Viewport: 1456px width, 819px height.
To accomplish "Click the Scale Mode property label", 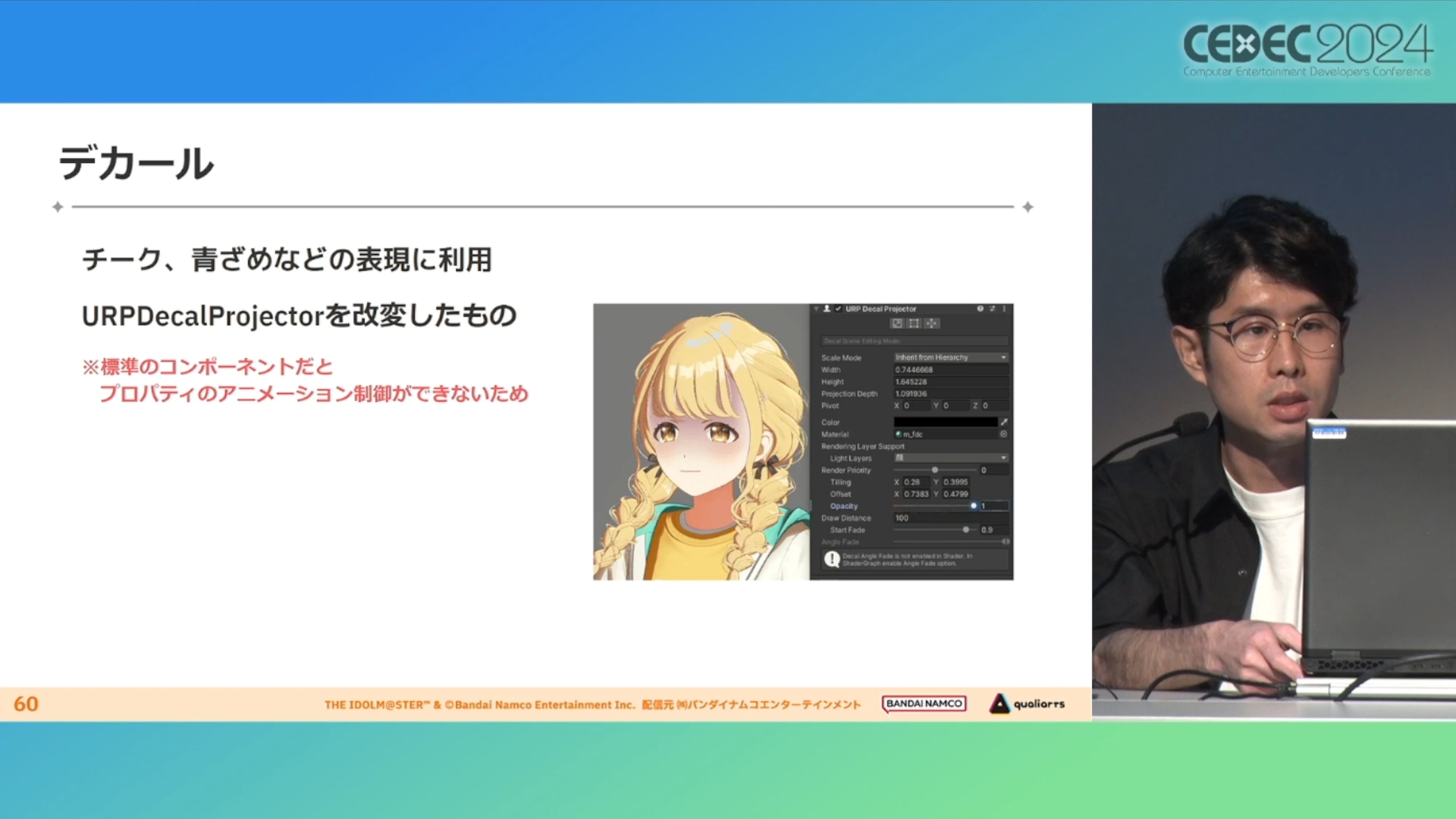I will (841, 358).
